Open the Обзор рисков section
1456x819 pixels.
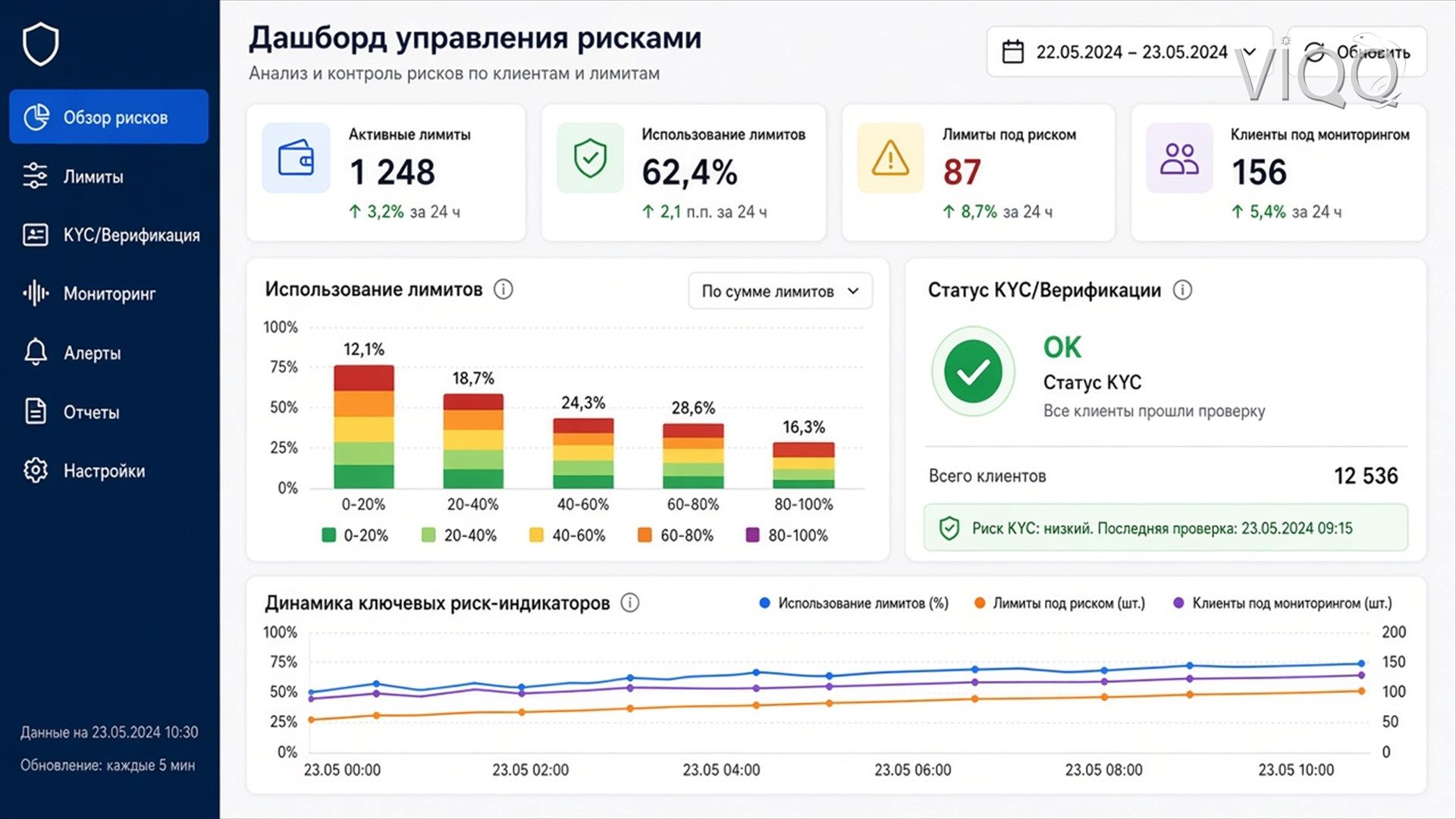108,117
